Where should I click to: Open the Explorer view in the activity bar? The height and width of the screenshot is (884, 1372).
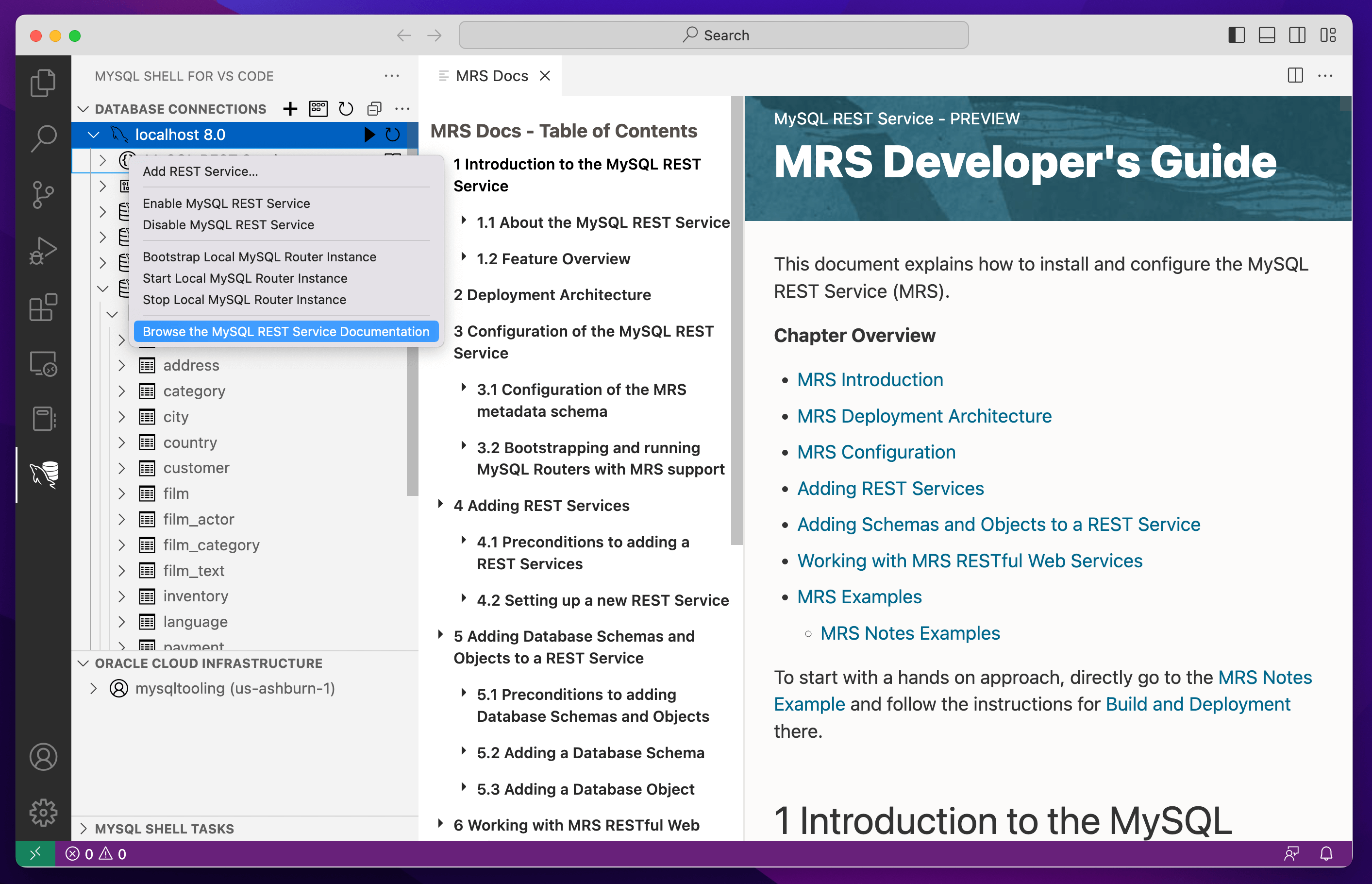[44, 82]
